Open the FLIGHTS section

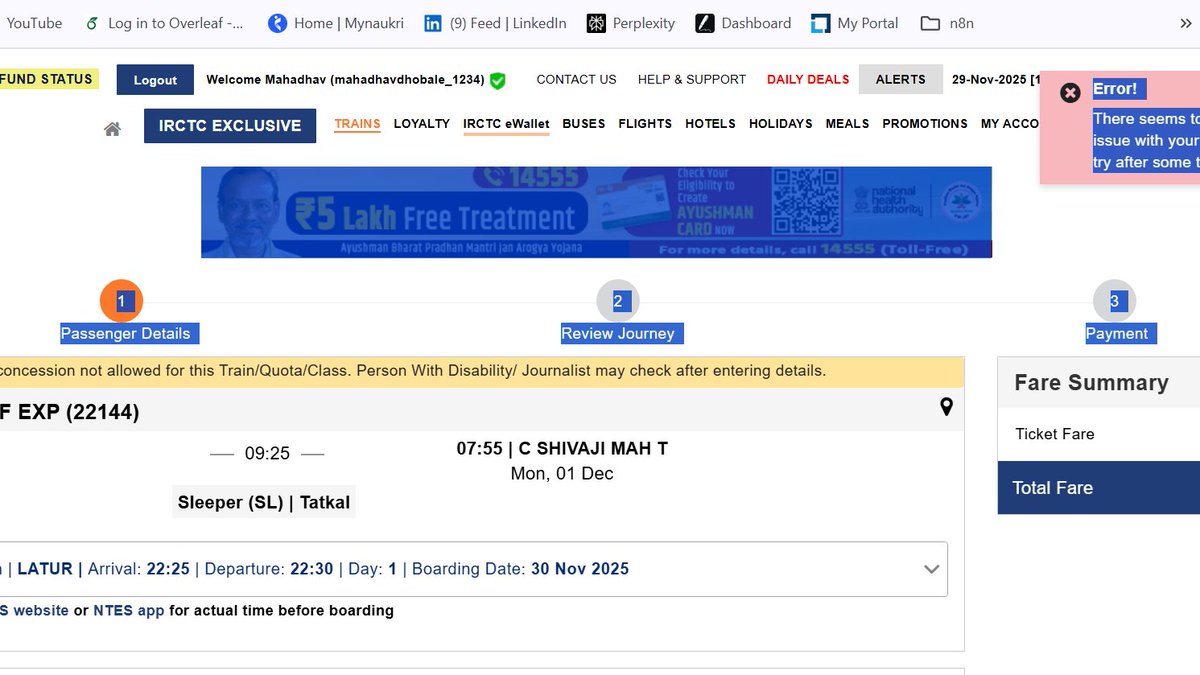pos(645,123)
